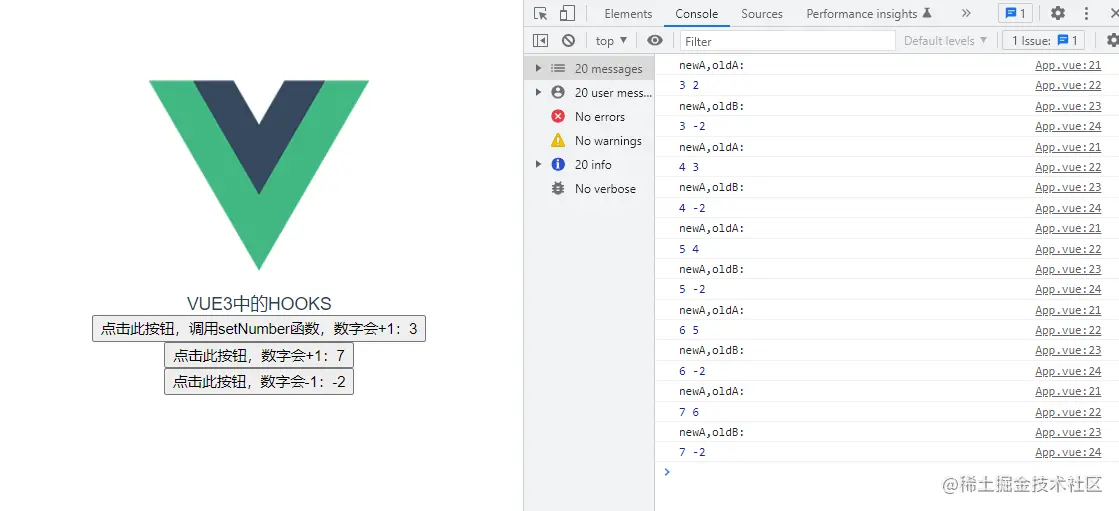Image resolution: width=1119 pixels, height=511 pixels.
Task: Click the Vue logo image
Action: pyautogui.click(x=259, y=175)
